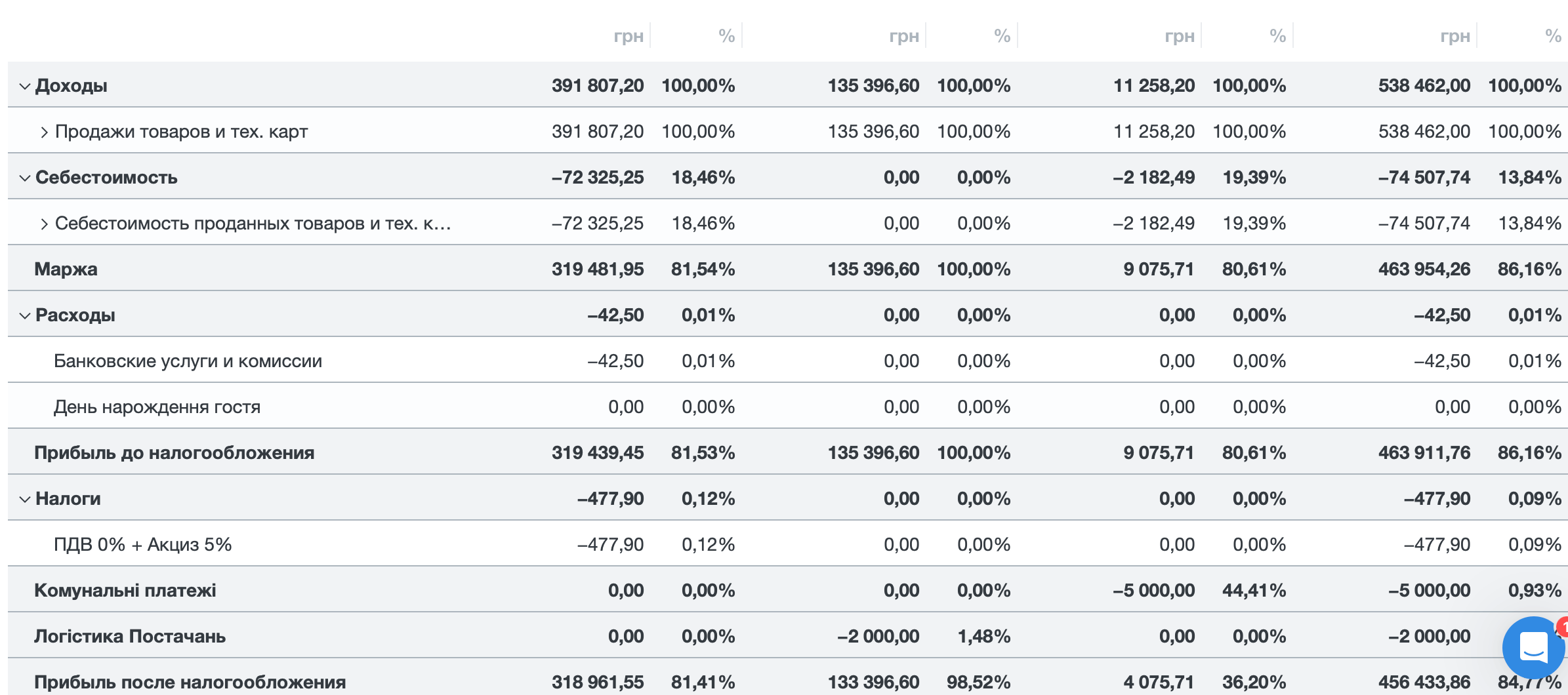Expand Себестоимость проданных товаров row arrow
Screen dimensions: 1568x695
point(44,224)
